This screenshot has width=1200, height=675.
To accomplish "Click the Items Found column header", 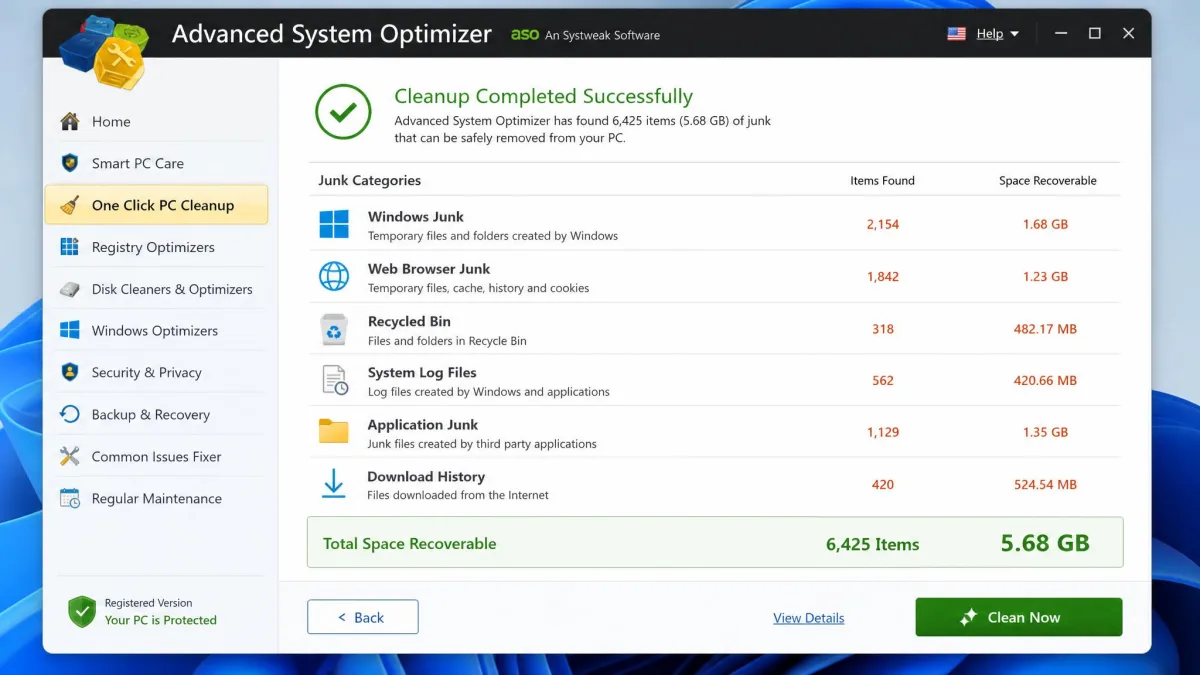I will [x=882, y=181].
